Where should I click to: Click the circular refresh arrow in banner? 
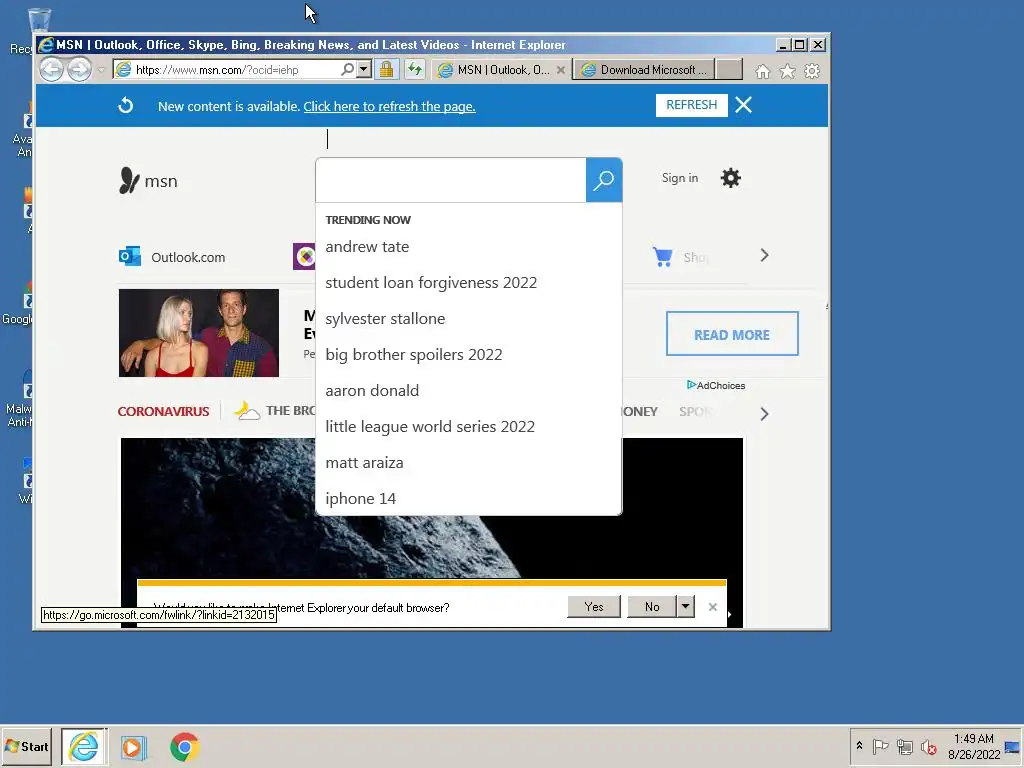point(125,105)
